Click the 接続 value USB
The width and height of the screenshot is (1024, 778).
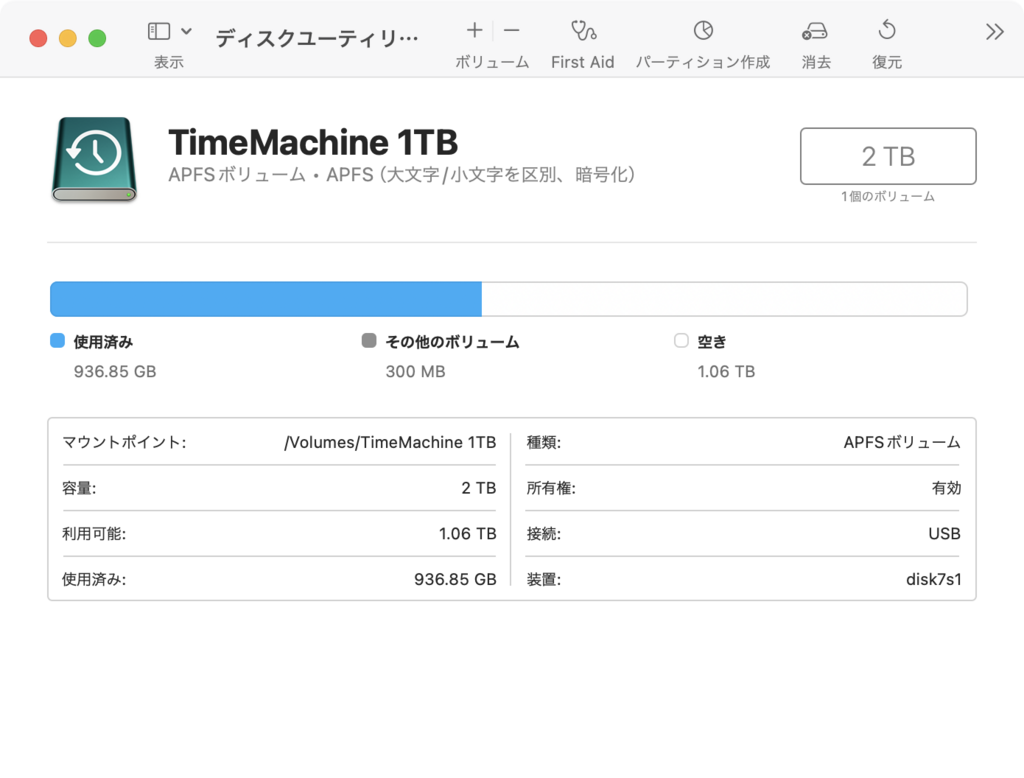coord(944,534)
